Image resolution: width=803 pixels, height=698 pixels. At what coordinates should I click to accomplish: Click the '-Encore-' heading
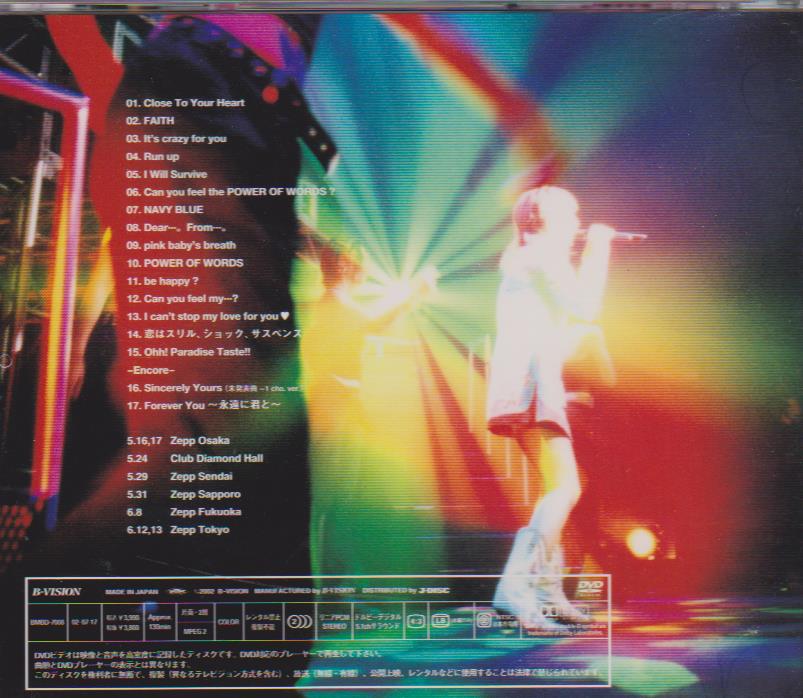click(x=151, y=370)
